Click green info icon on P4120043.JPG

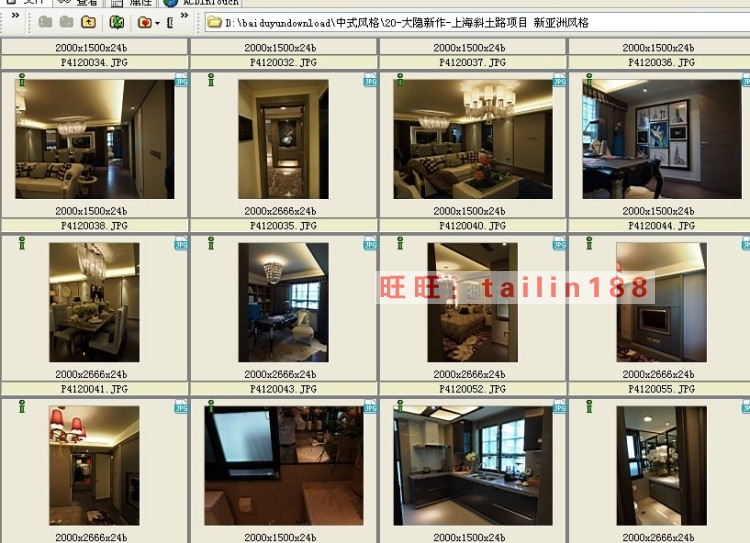pos(211,243)
